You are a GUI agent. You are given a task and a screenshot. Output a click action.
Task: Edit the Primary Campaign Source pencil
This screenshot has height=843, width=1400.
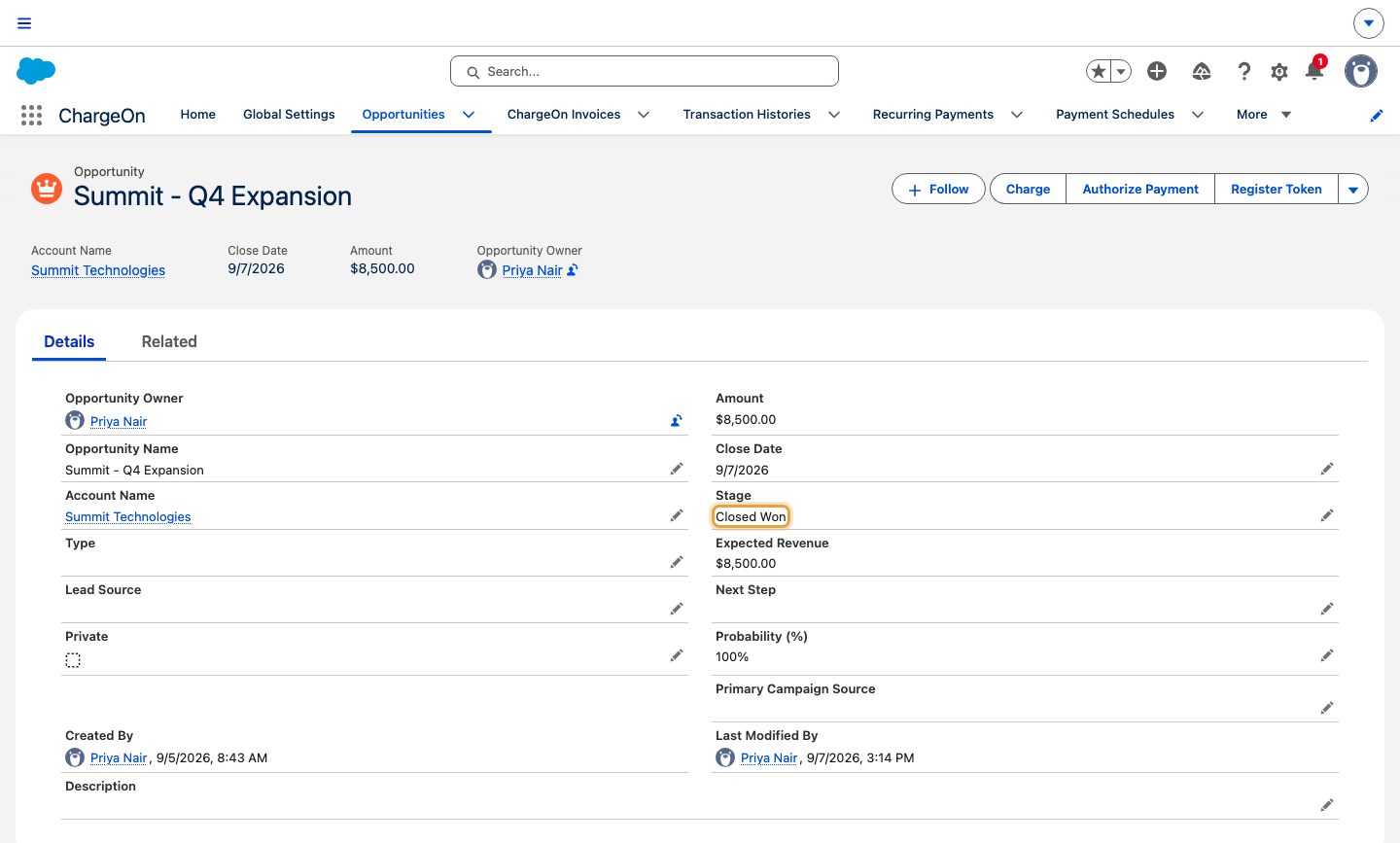click(x=1327, y=708)
